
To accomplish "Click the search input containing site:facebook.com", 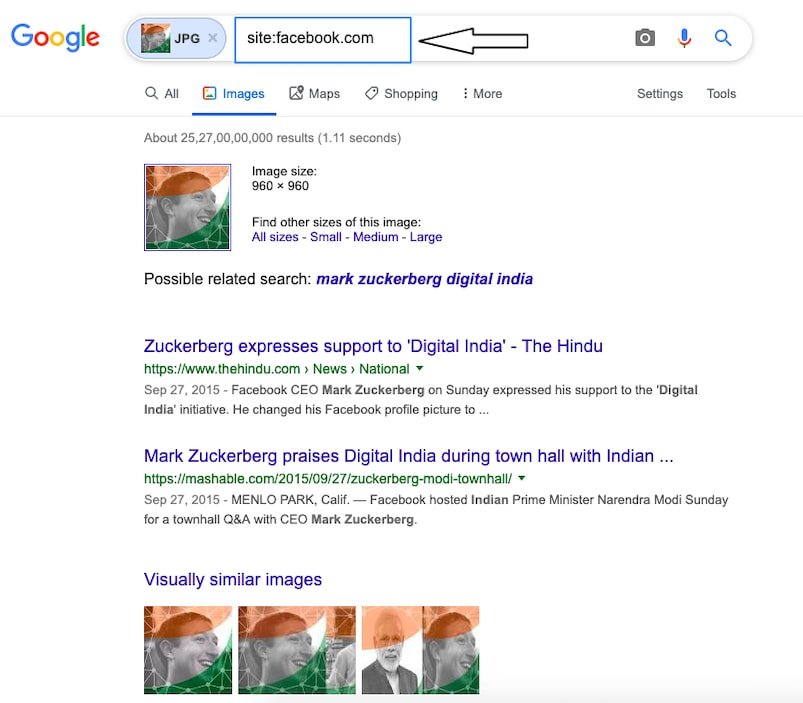I will (x=322, y=39).
